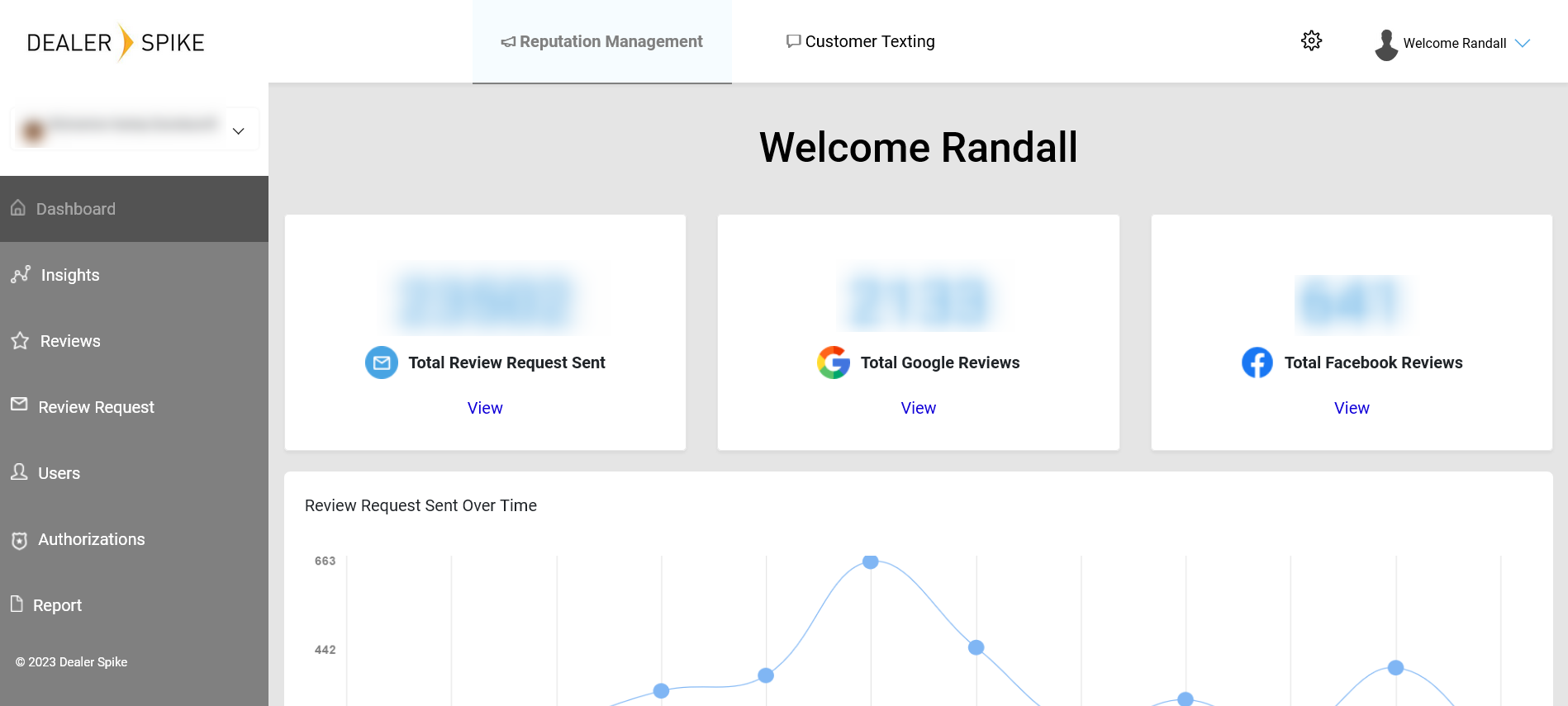Click the user avatar icon
Image resolution: width=1568 pixels, height=706 pixels.
tap(1386, 45)
